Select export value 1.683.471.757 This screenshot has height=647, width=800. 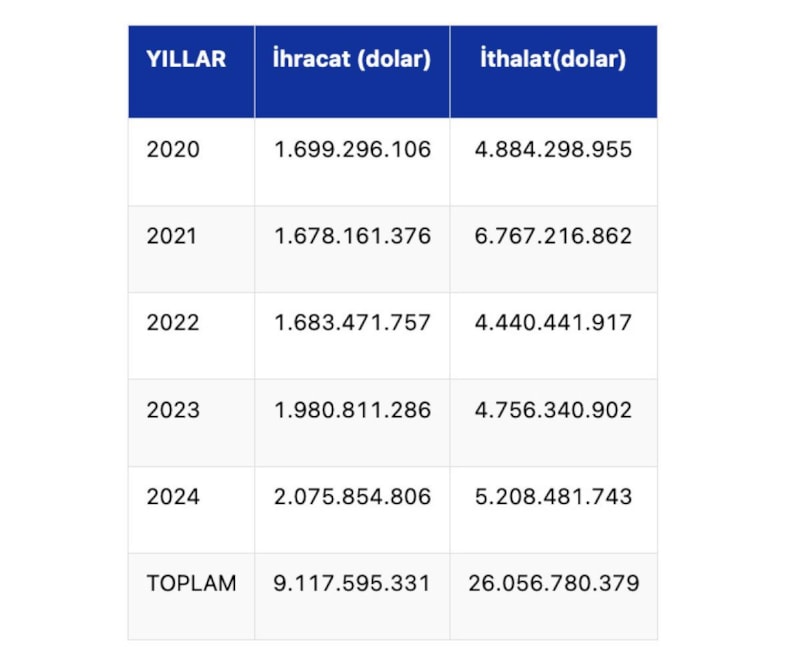[x=352, y=323]
